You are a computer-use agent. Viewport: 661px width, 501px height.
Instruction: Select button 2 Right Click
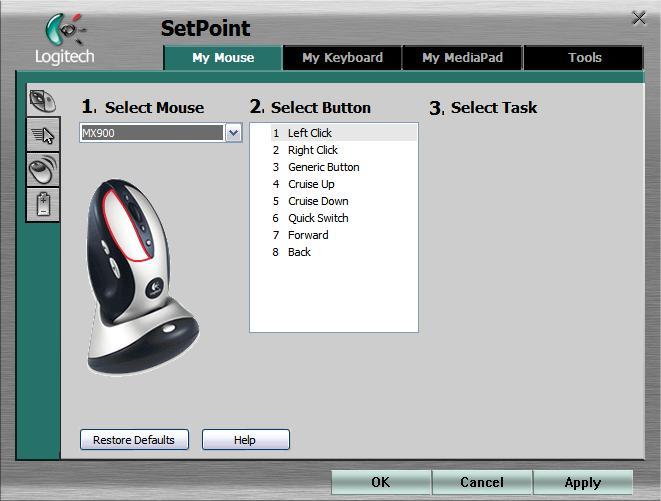tap(344, 150)
